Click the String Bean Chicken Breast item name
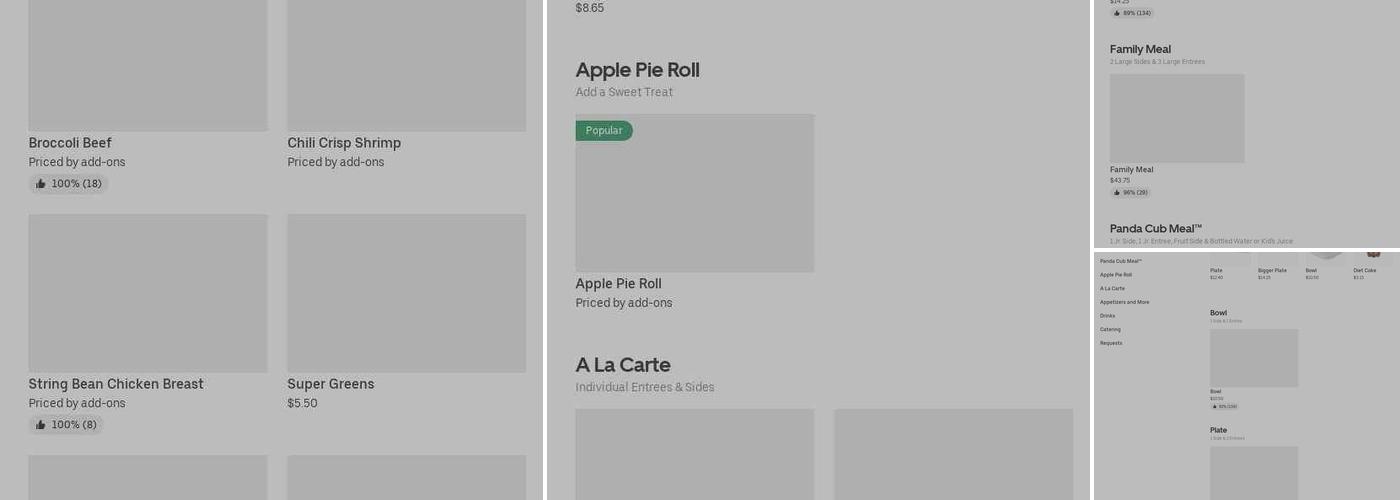 tap(116, 384)
